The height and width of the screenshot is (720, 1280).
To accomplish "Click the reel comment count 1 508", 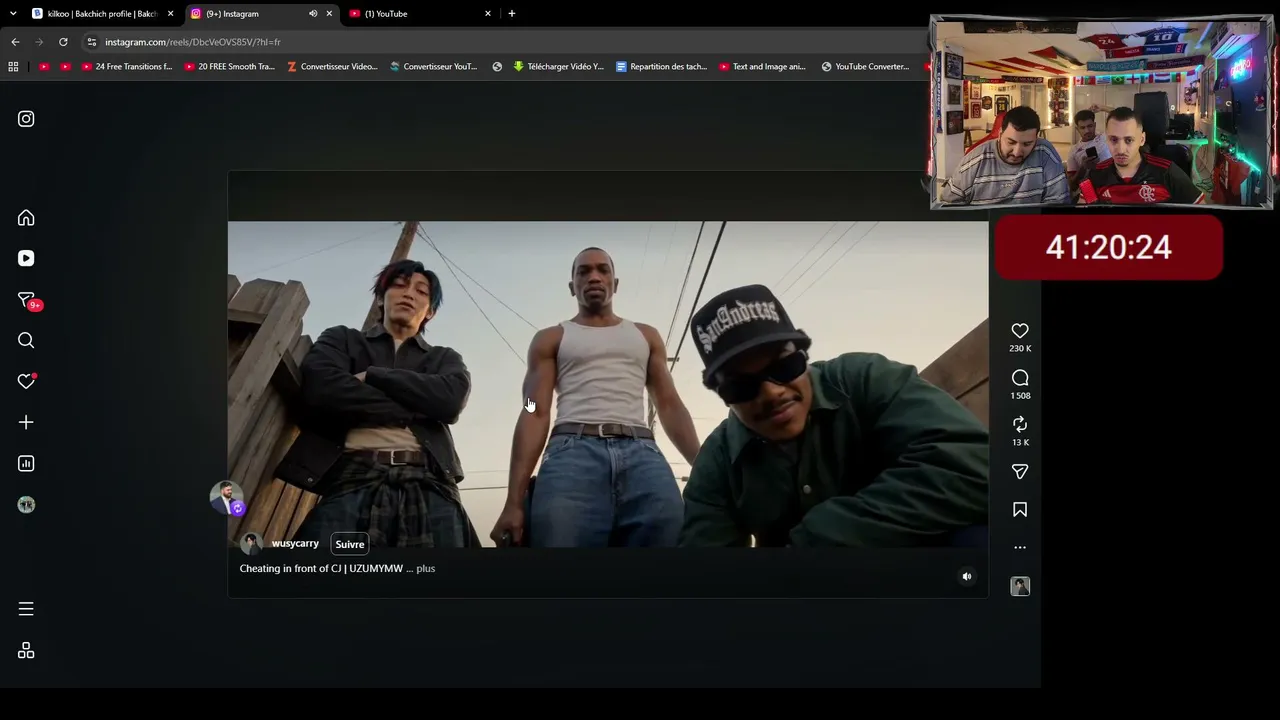I will tap(1020, 396).
